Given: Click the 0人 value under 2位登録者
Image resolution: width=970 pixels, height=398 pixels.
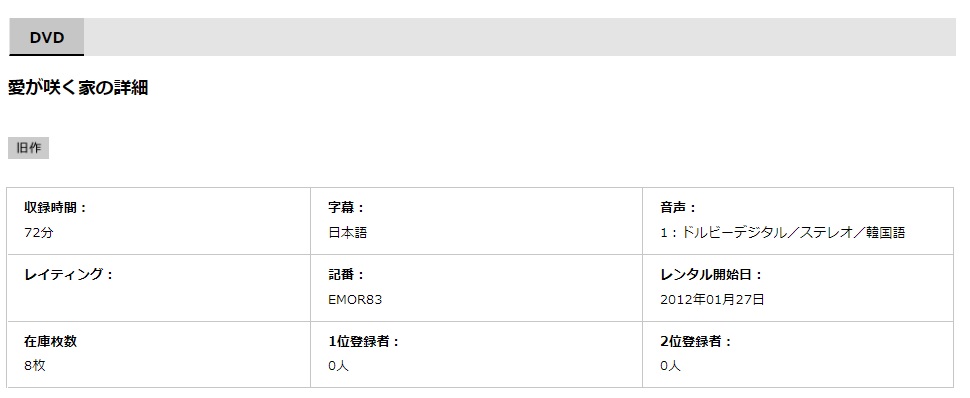Looking at the screenshot, I should 671,366.
